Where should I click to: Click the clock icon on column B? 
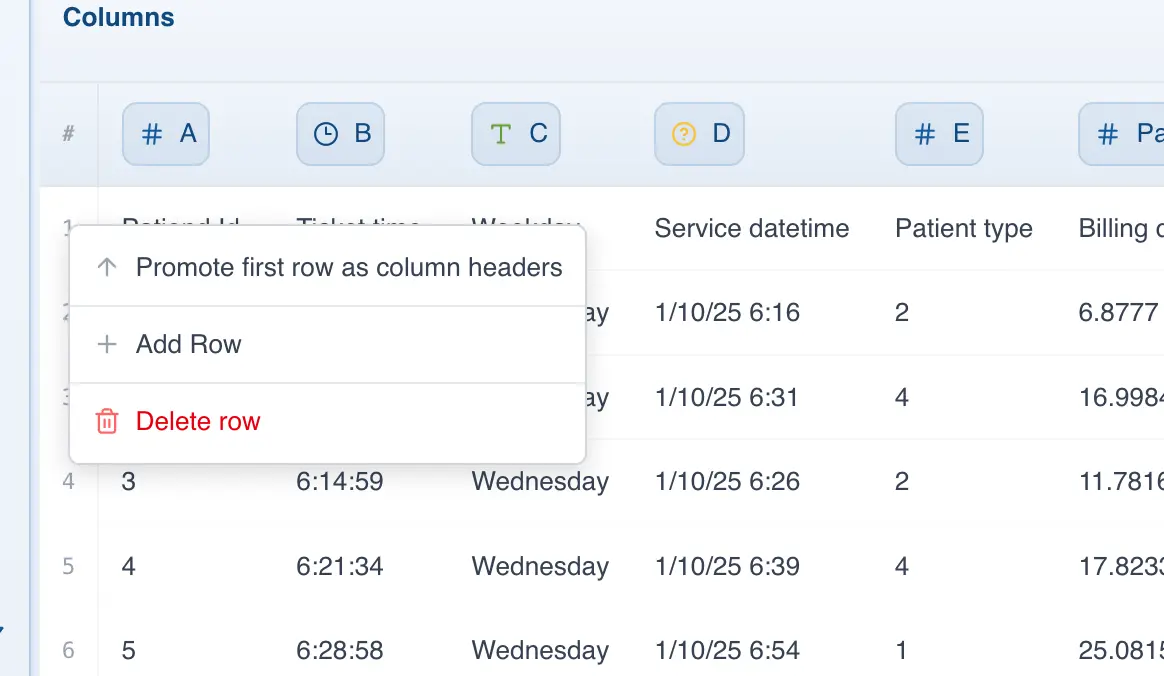pyautogui.click(x=326, y=134)
